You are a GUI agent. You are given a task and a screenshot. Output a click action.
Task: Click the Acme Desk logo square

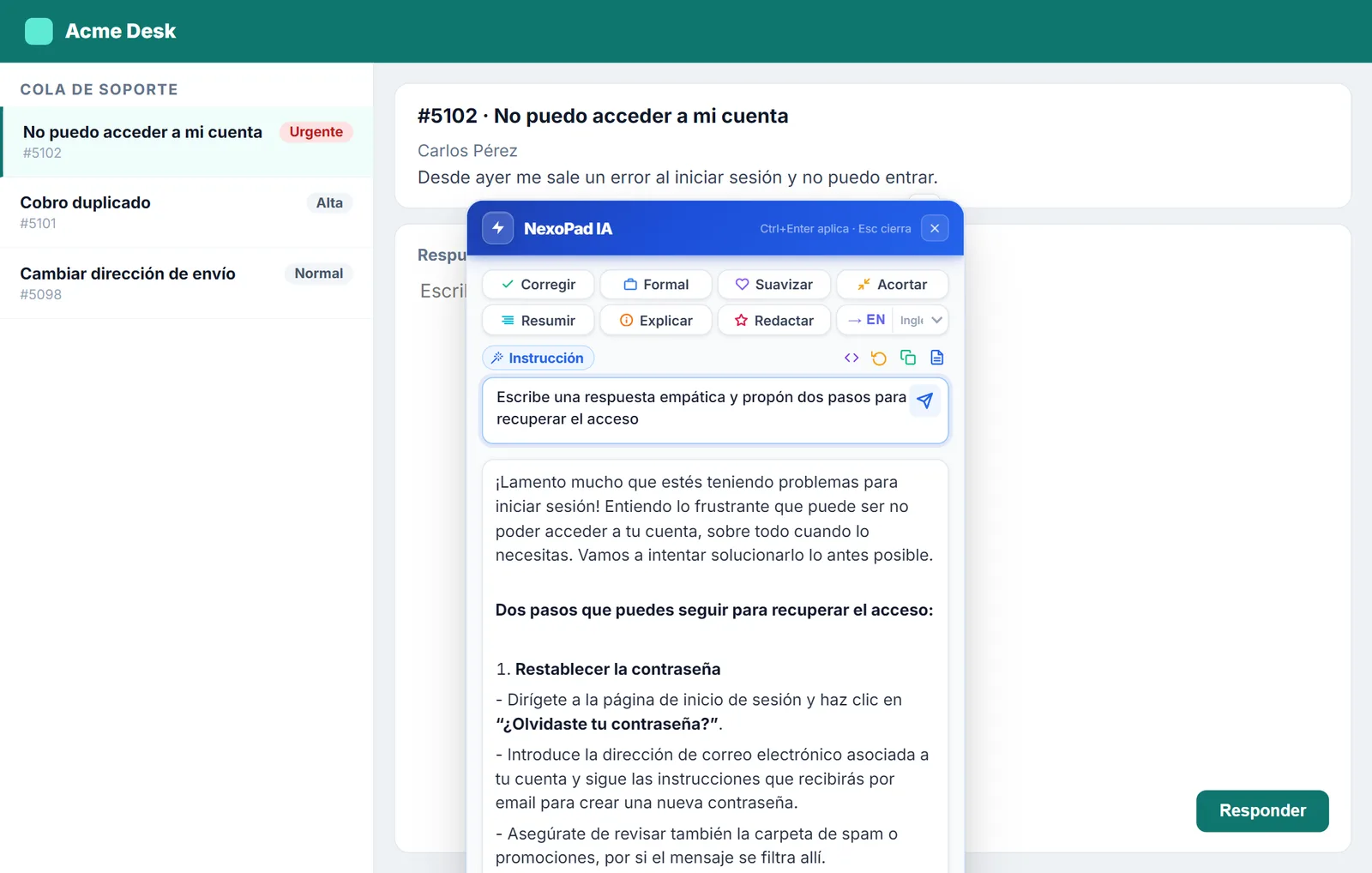coord(39,31)
